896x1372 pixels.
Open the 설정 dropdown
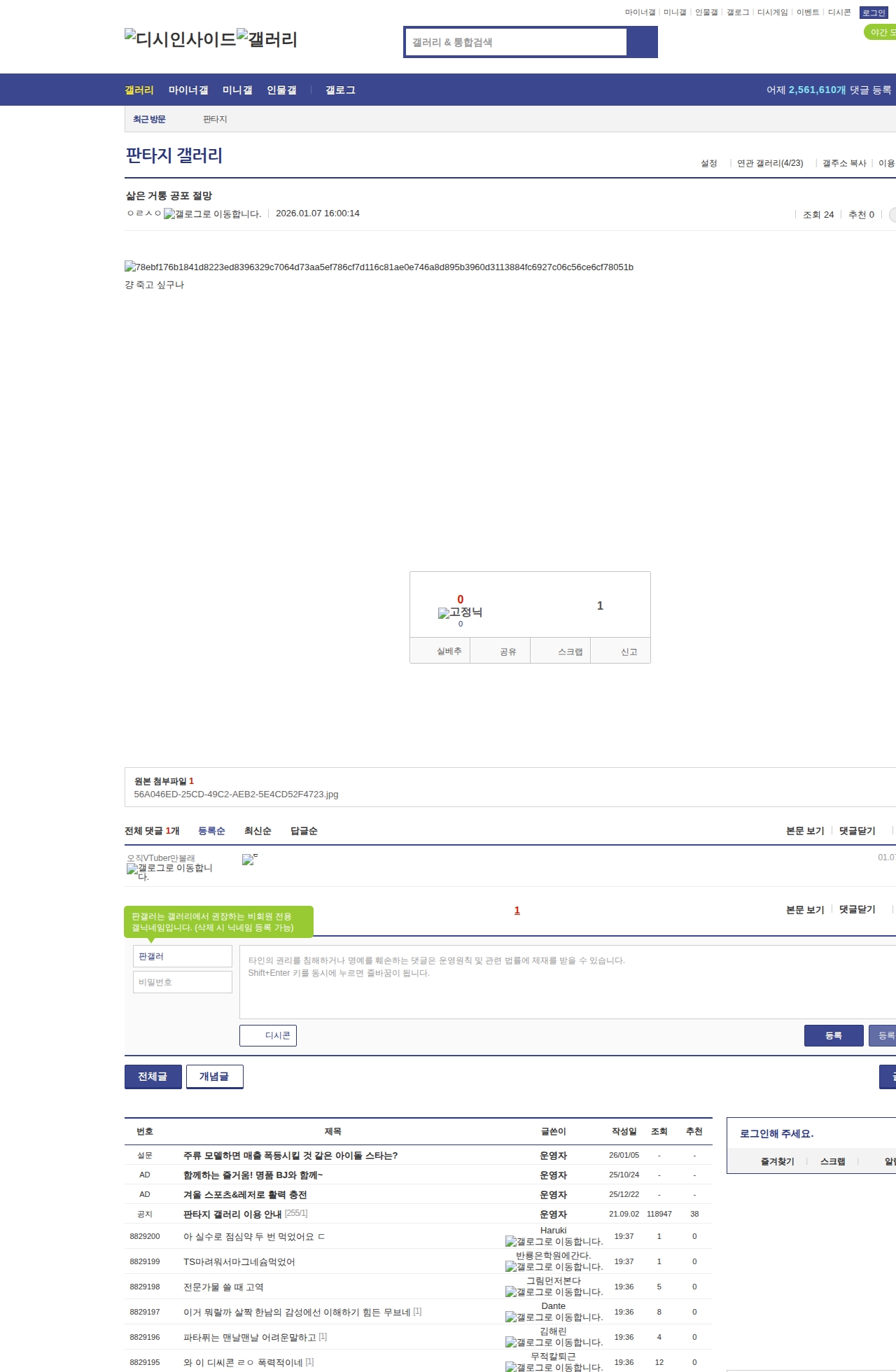point(709,163)
